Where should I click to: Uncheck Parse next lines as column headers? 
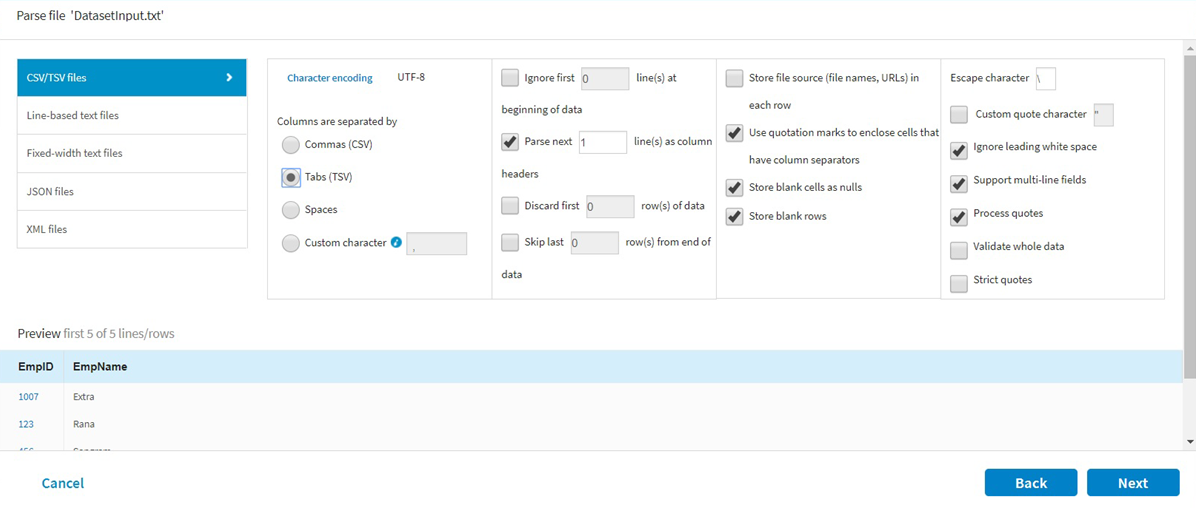tap(510, 142)
